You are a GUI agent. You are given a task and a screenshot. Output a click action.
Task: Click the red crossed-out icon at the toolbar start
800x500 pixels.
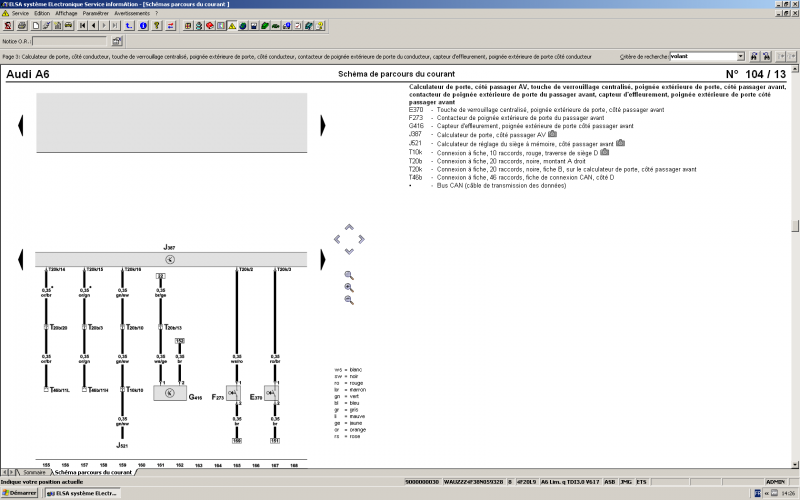[x=8, y=26]
